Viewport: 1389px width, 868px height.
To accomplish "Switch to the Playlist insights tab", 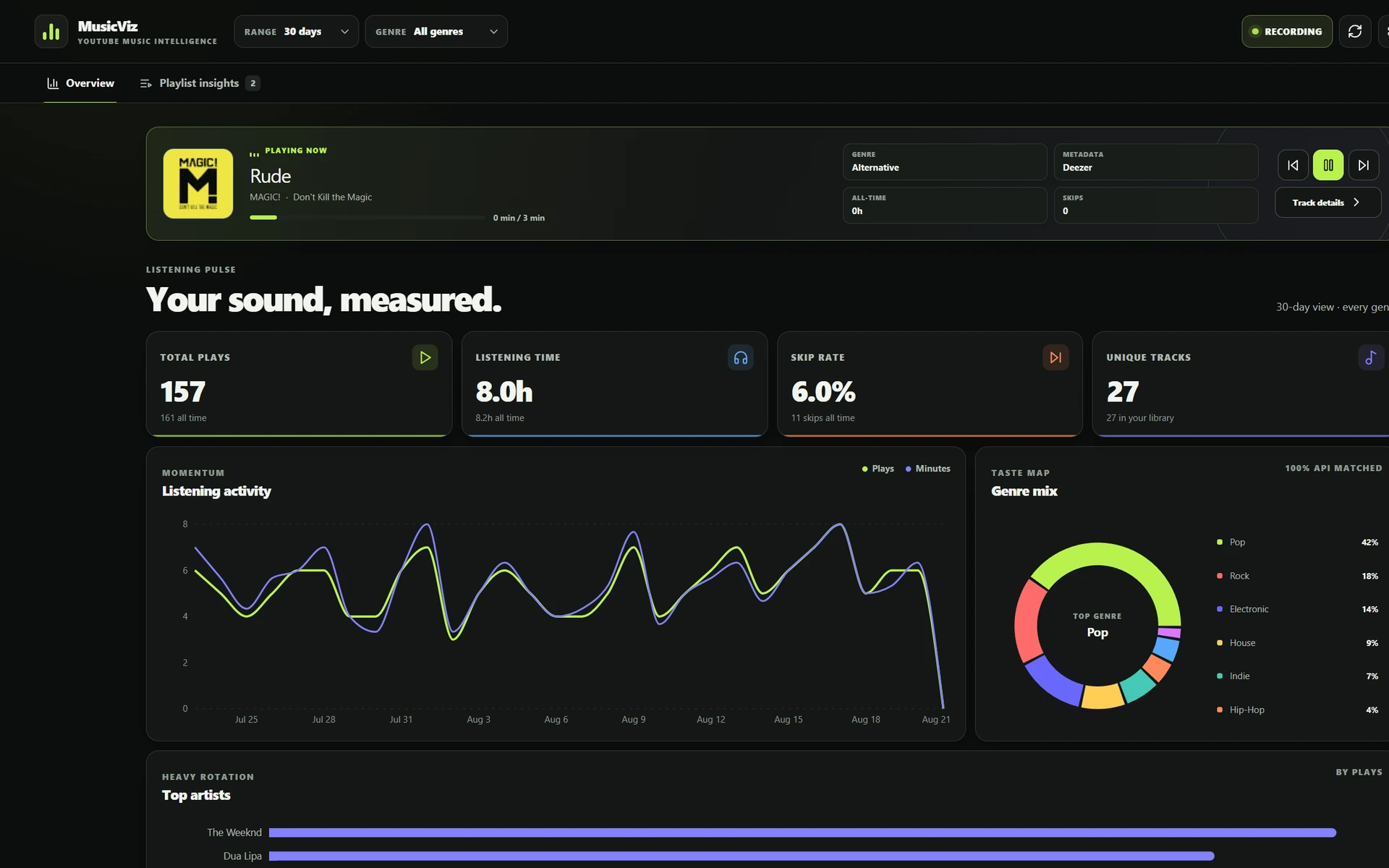I will click(200, 83).
